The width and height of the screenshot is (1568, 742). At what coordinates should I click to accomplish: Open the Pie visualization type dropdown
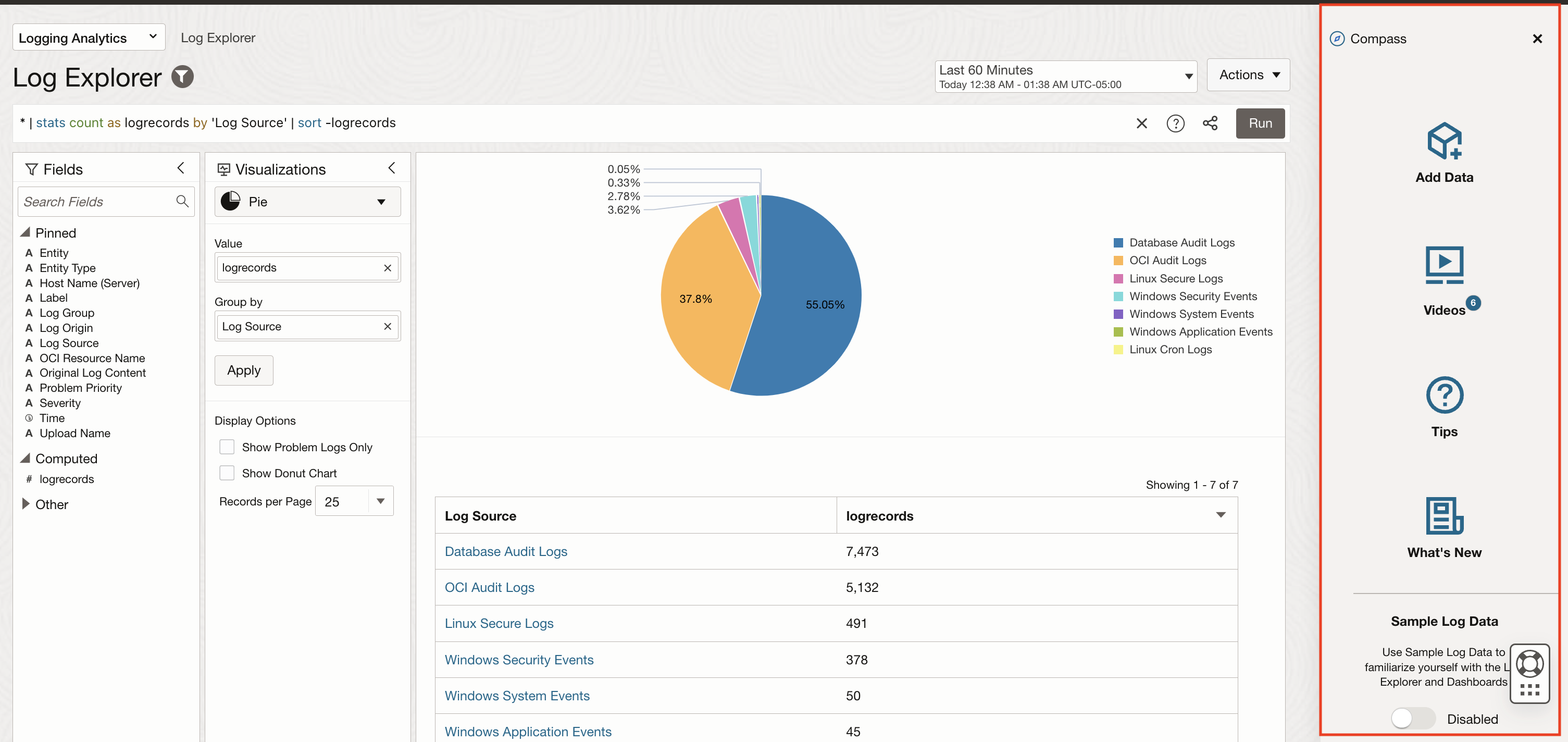pyautogui.click(x=307, y=202)
